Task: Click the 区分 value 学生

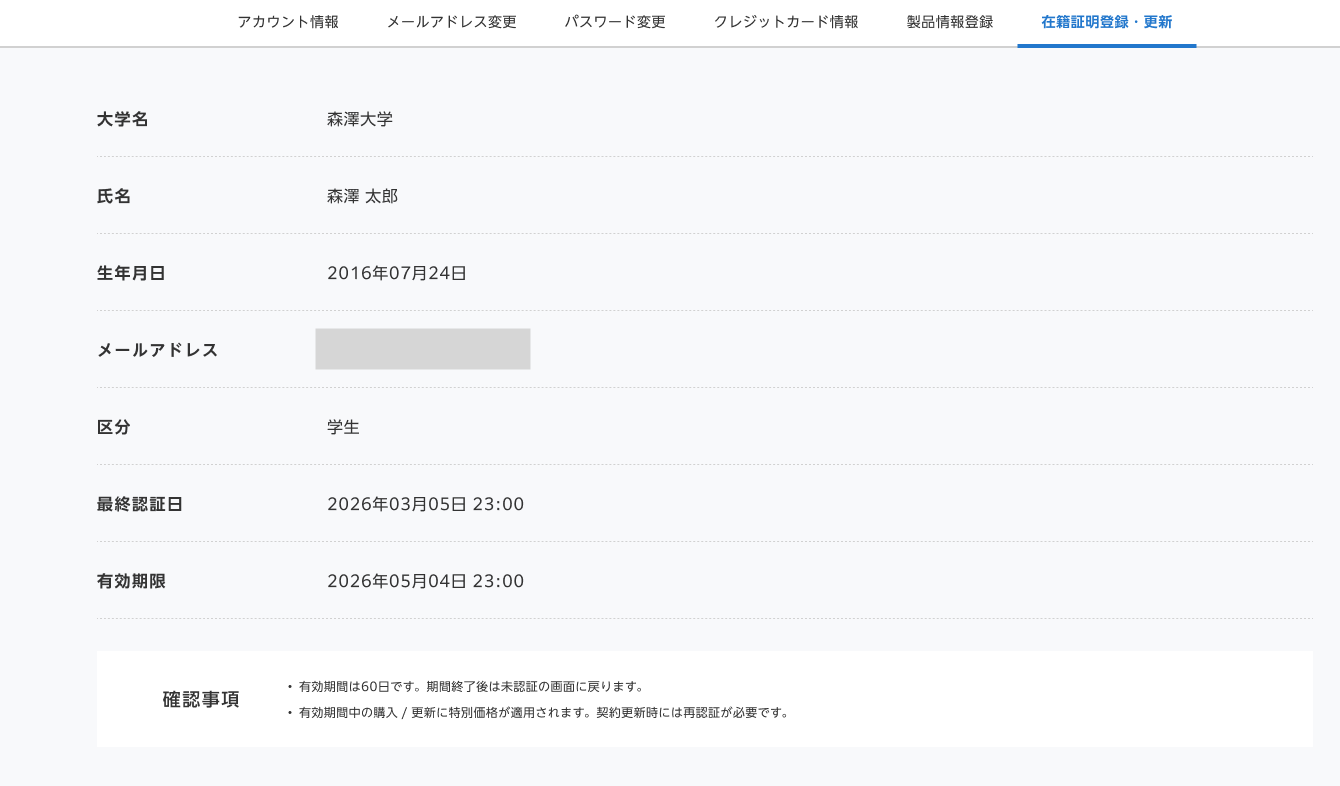Action: click(343, 427)
